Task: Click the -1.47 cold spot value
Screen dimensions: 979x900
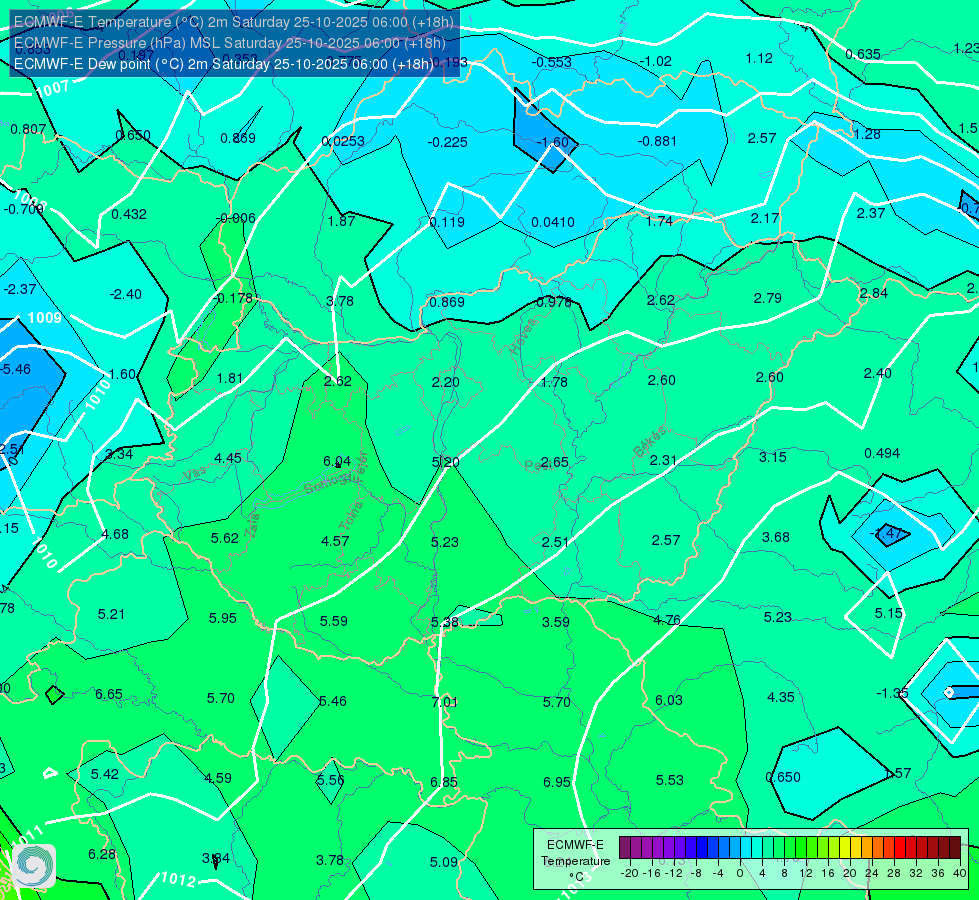Action: pyautogui.click(x=886, y=533)
